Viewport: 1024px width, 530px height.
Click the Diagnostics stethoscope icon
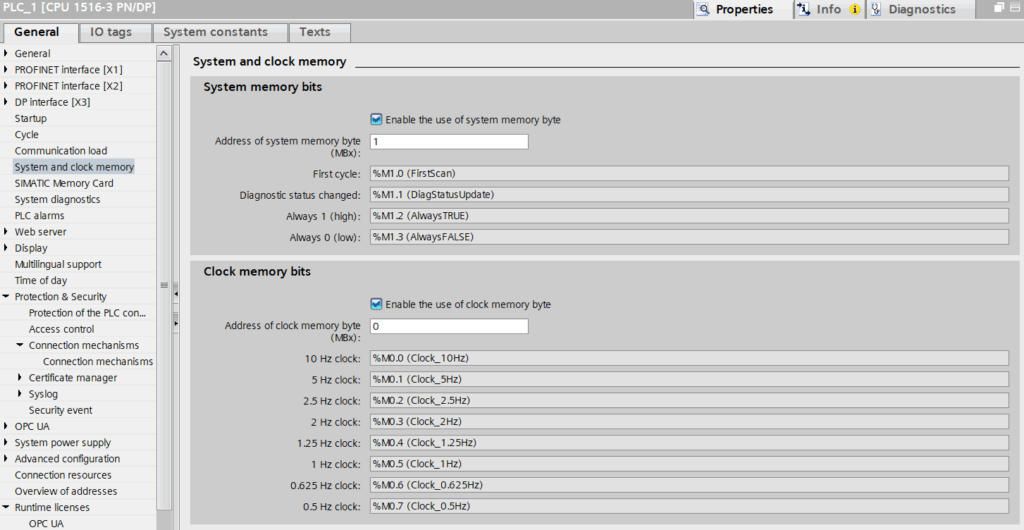(x=876, y=9)
